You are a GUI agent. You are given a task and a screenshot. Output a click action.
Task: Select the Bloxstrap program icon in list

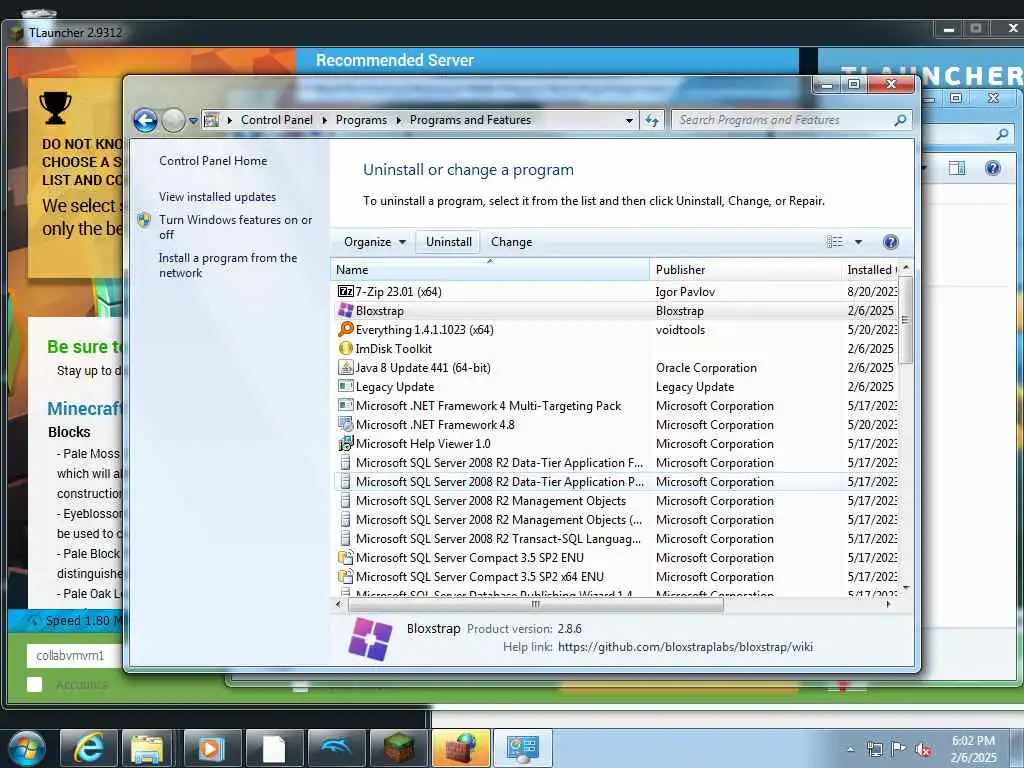345,311
